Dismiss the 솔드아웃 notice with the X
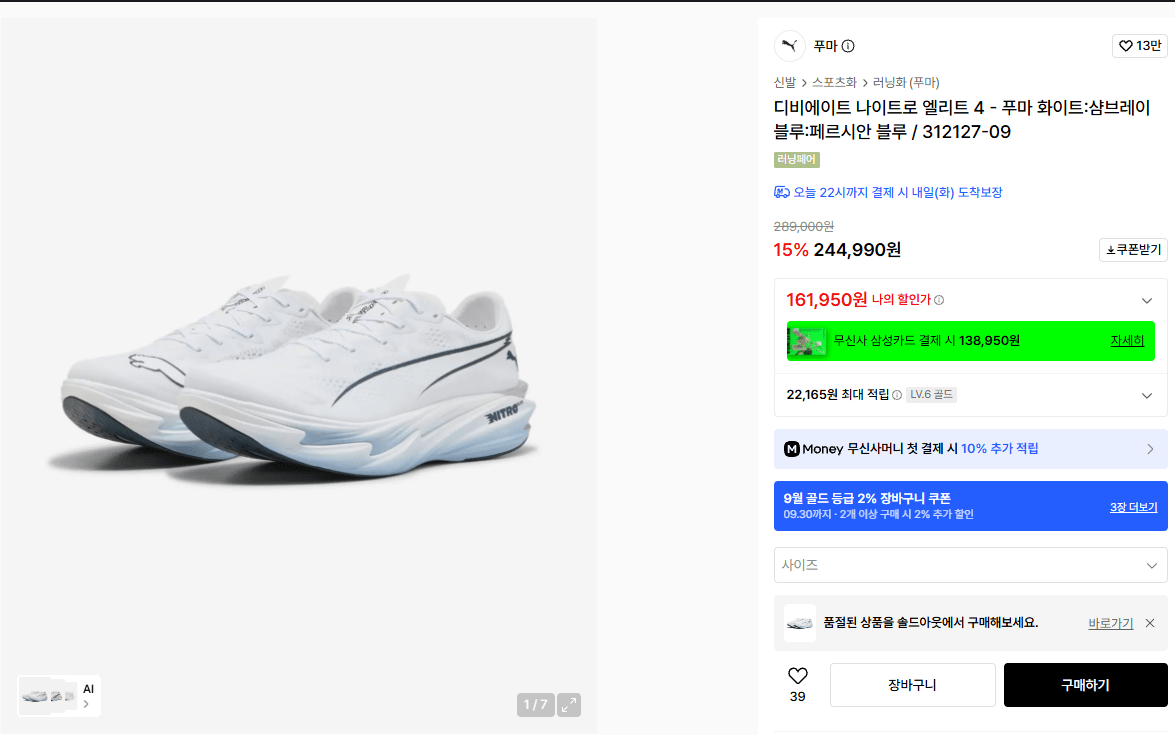Viewport: 1175px width, 735px height. click(x=1150, y=623)
